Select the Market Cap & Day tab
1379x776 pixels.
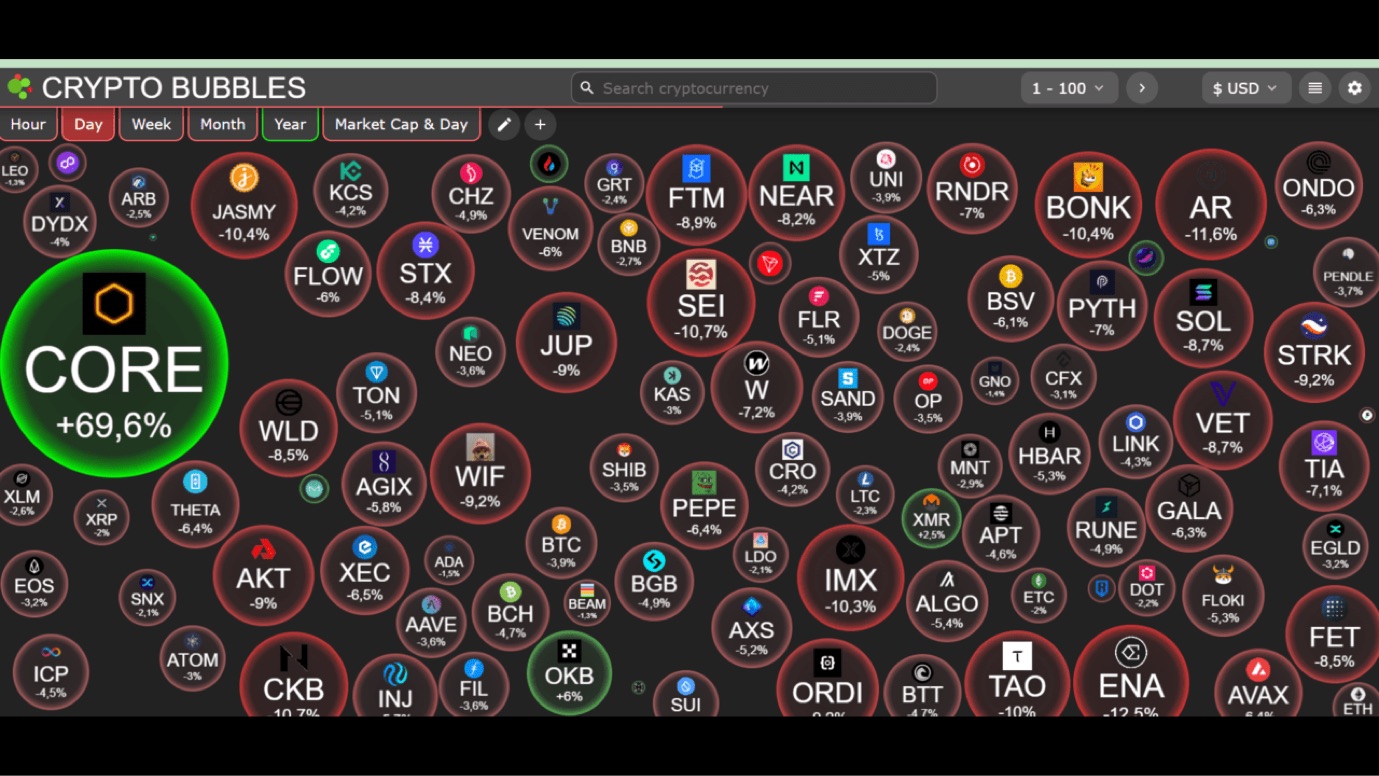(x=401, y=124)
